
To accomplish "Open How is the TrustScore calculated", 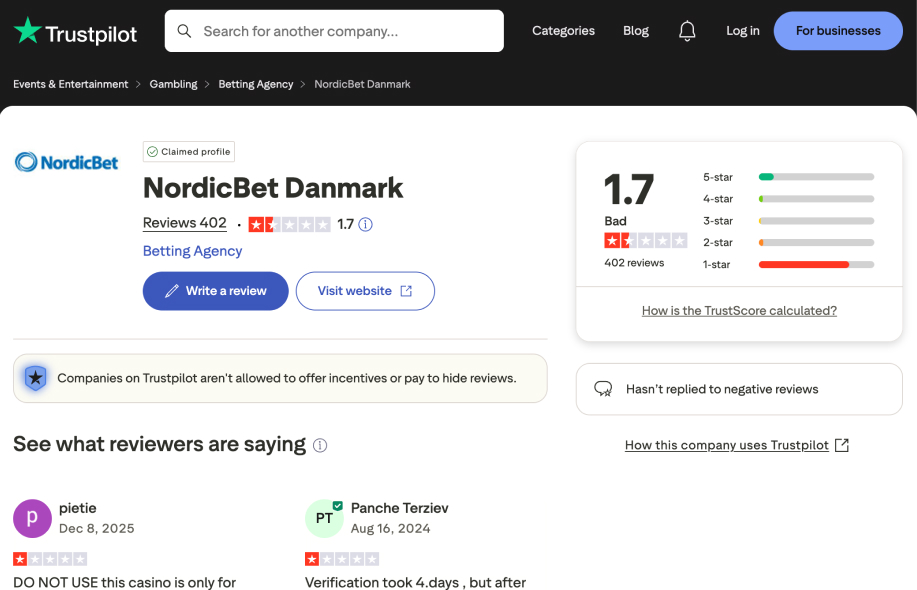I will (739, 310).
